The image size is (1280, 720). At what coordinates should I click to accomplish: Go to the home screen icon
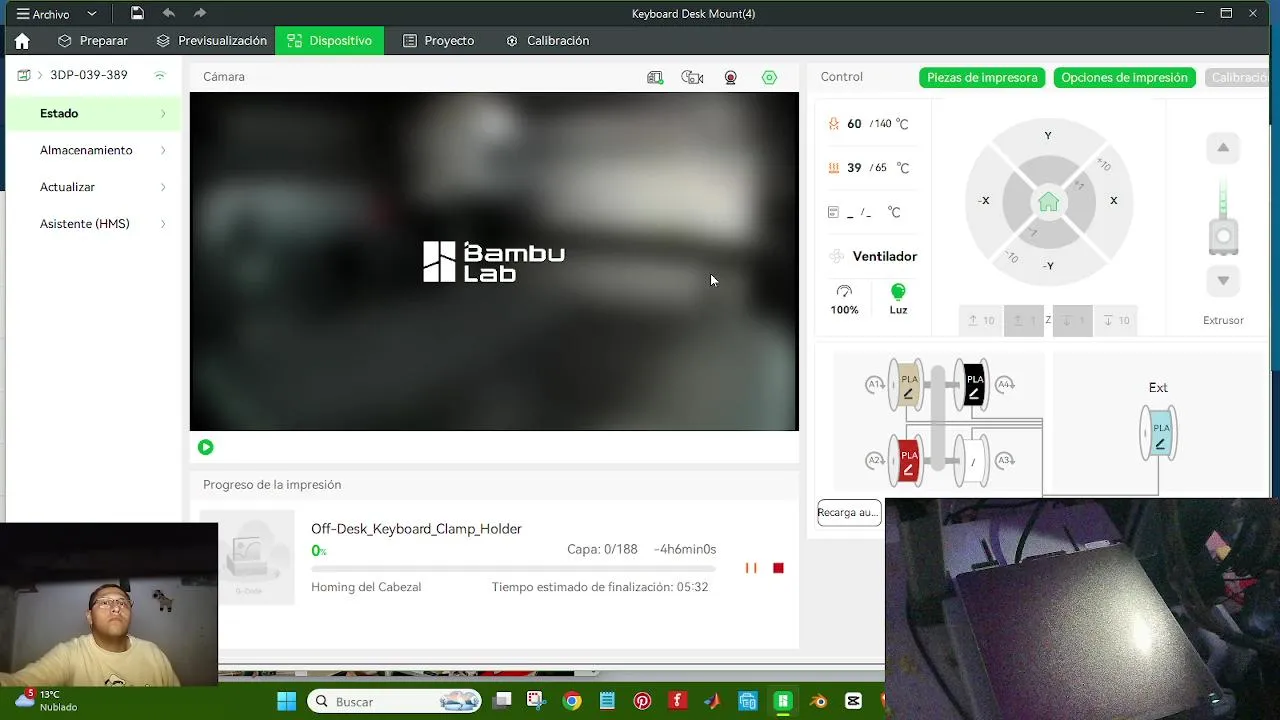click(x=22, y=41)
